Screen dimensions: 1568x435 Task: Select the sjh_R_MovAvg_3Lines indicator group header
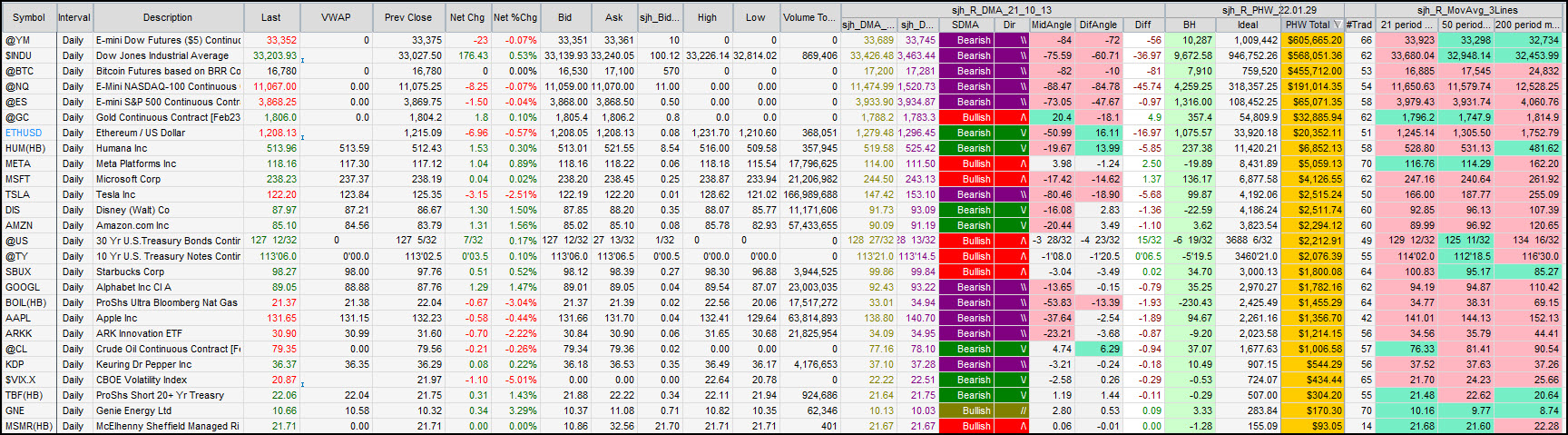point(1467,10)
